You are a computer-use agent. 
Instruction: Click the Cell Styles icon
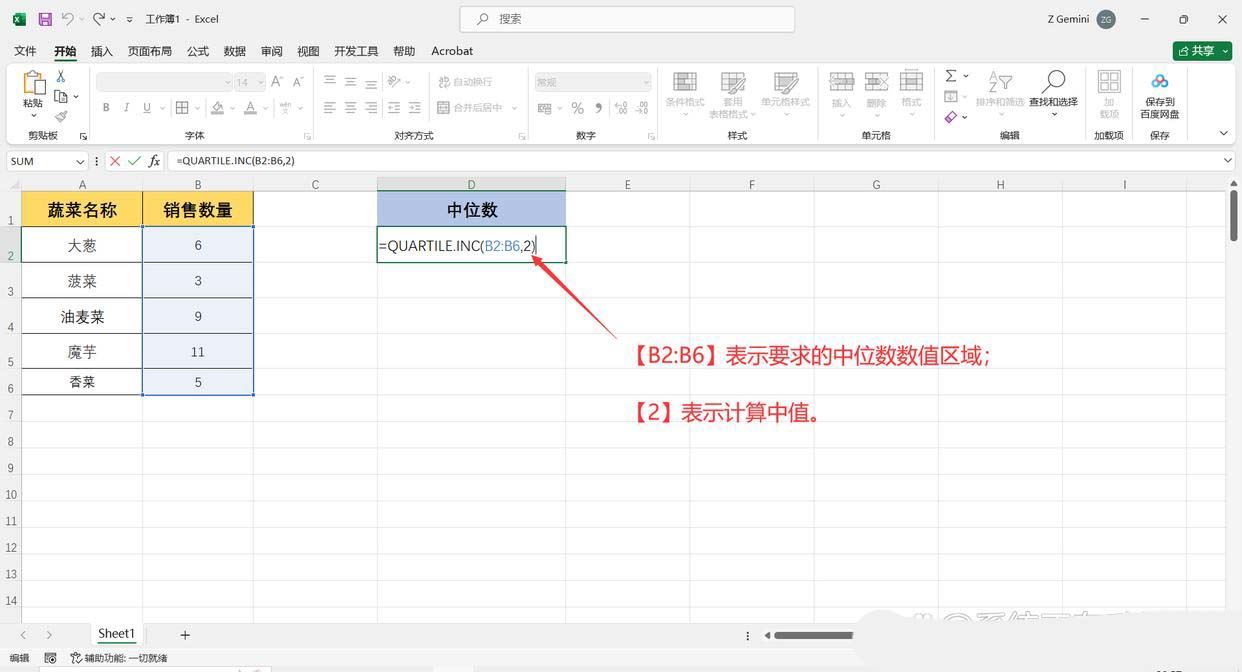click(x=786, y=82)
